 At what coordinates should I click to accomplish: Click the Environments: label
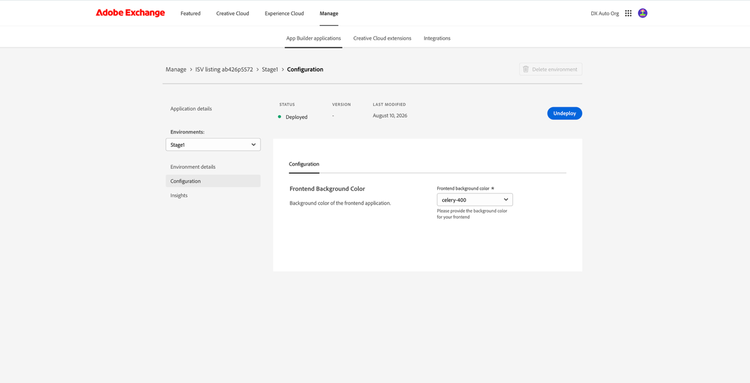(x=188, y=132)
